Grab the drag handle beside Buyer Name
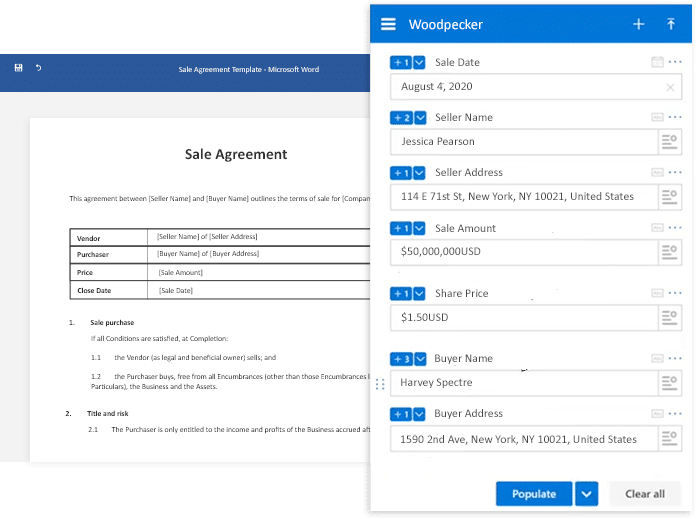The width and height of the screenshot is (696, 519). (379, 383)
